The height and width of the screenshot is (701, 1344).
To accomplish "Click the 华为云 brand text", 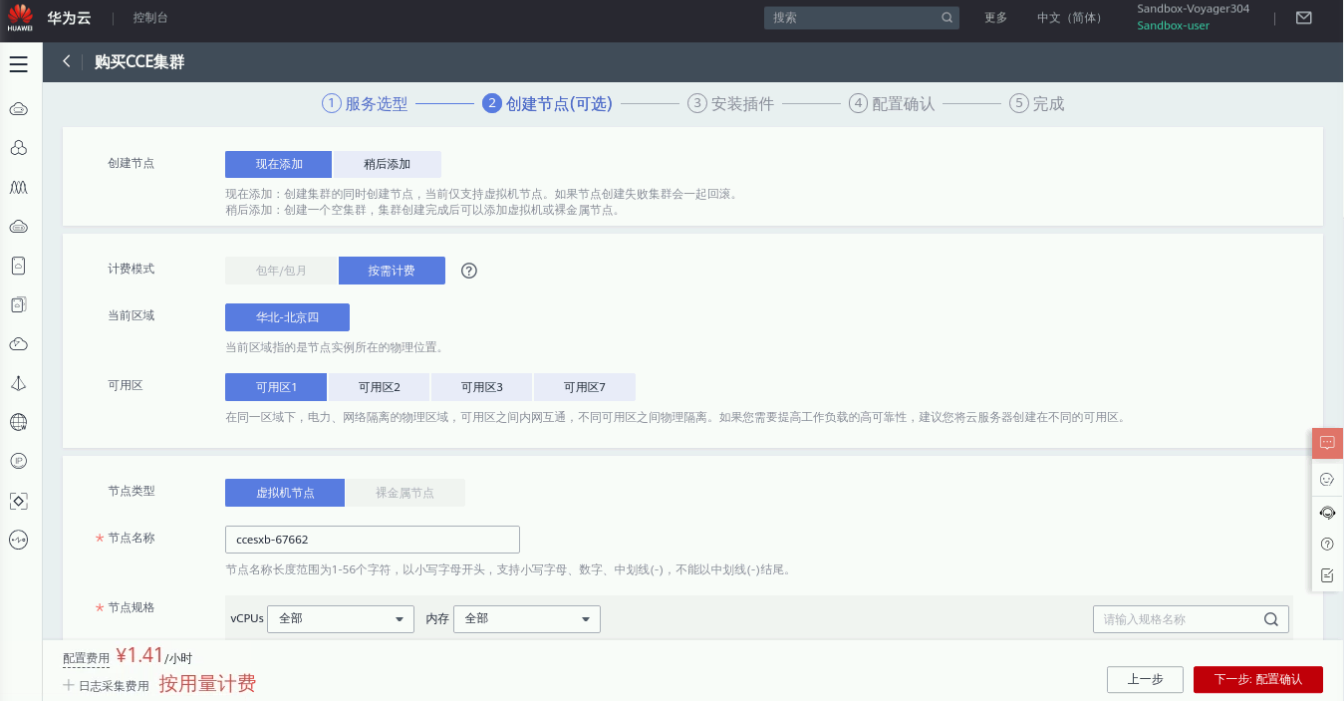I will click(x=69, y=18).
